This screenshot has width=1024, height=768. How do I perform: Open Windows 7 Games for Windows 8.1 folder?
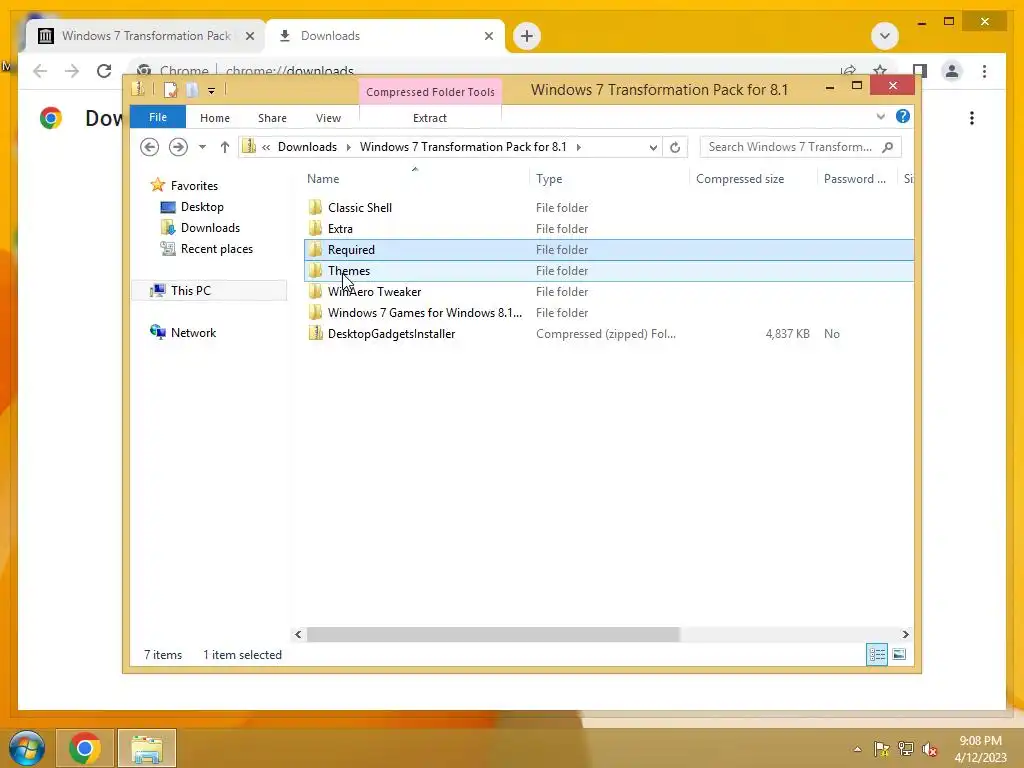tap(609, 313)
